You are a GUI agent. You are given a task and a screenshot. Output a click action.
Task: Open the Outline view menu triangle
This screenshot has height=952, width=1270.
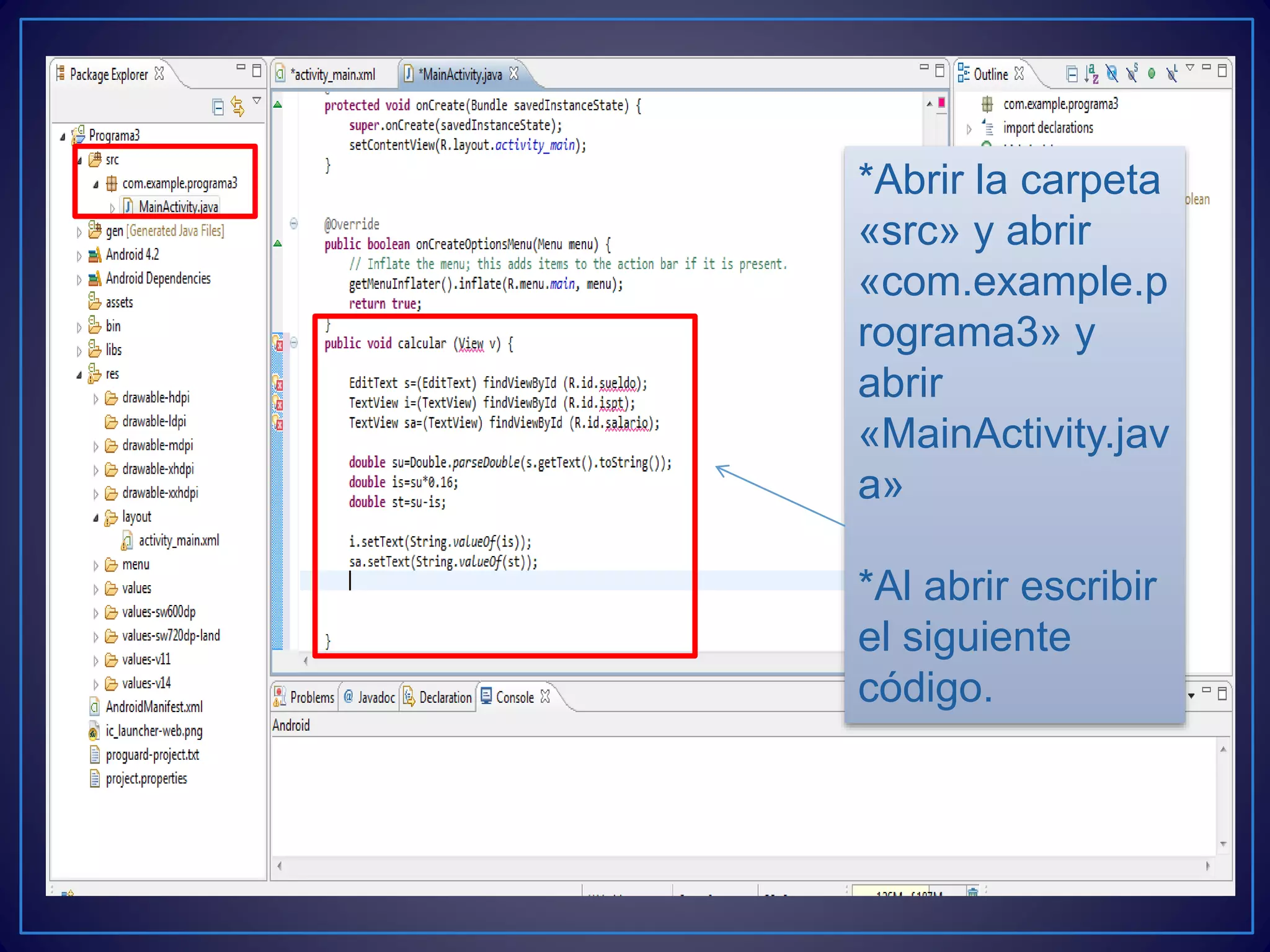click(x=1189, y=67)
